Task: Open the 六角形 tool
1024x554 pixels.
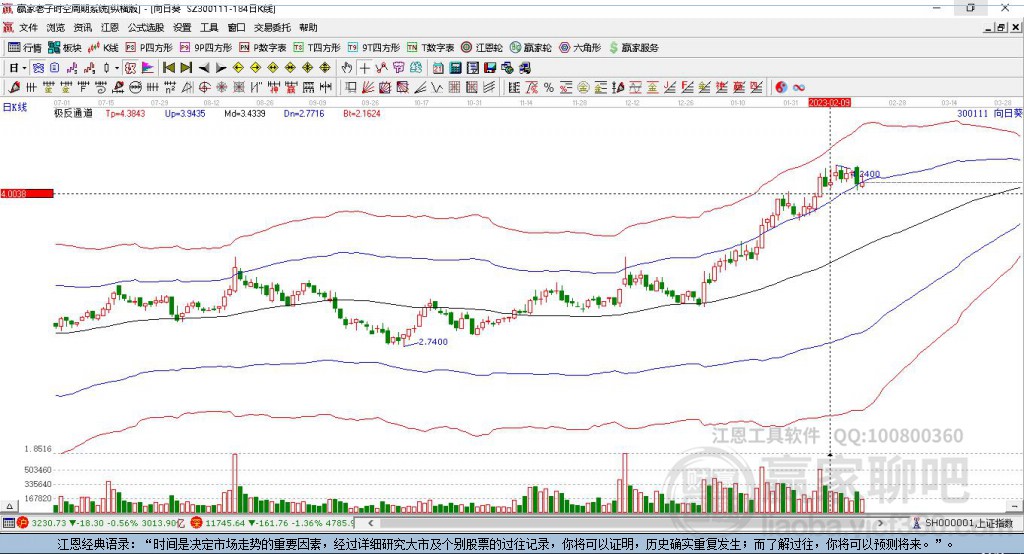Action: pos(580,47)
